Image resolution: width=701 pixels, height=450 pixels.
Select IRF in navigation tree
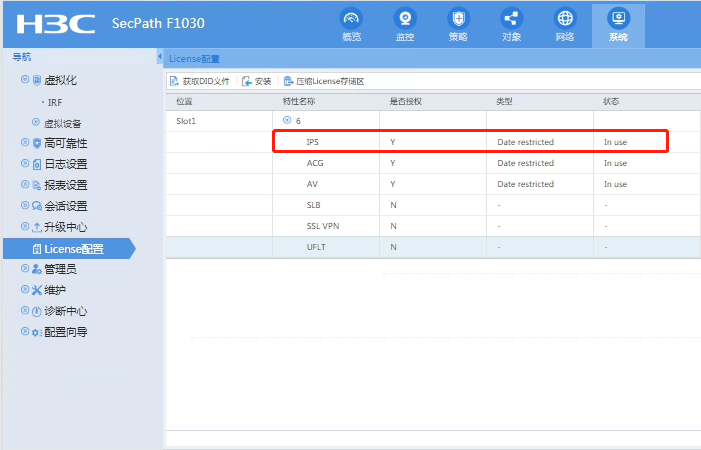coord(55,103)
